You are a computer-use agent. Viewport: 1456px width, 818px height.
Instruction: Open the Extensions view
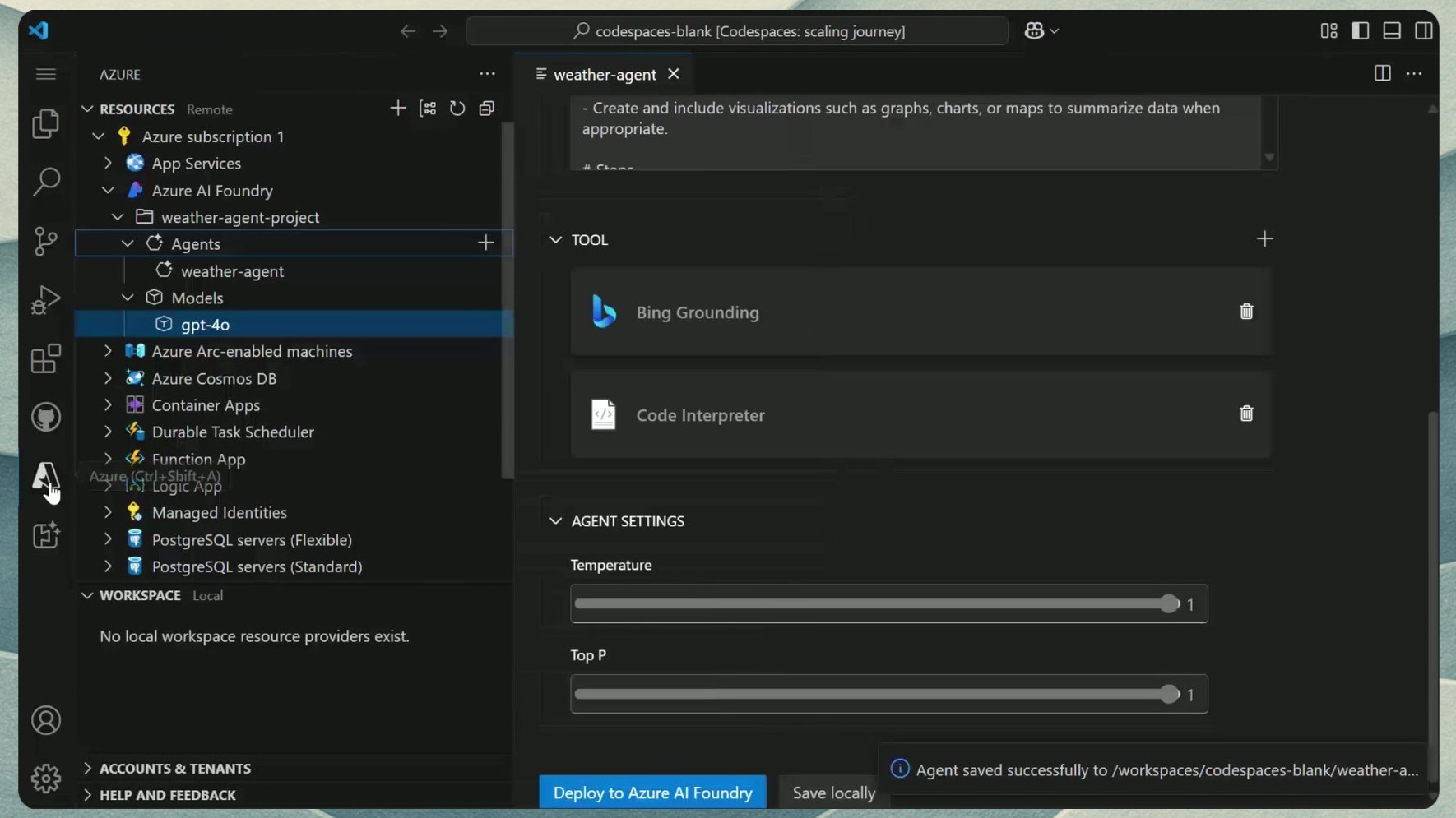[46, 359]
